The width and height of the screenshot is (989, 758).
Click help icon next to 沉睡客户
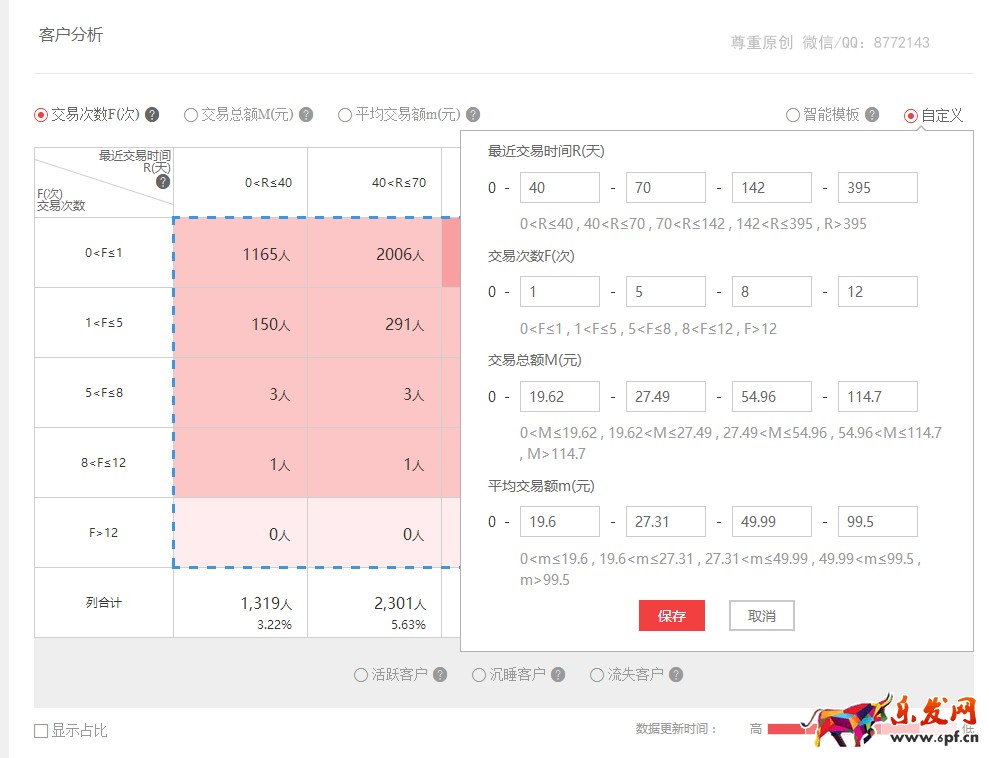click(x=558, y=675)
